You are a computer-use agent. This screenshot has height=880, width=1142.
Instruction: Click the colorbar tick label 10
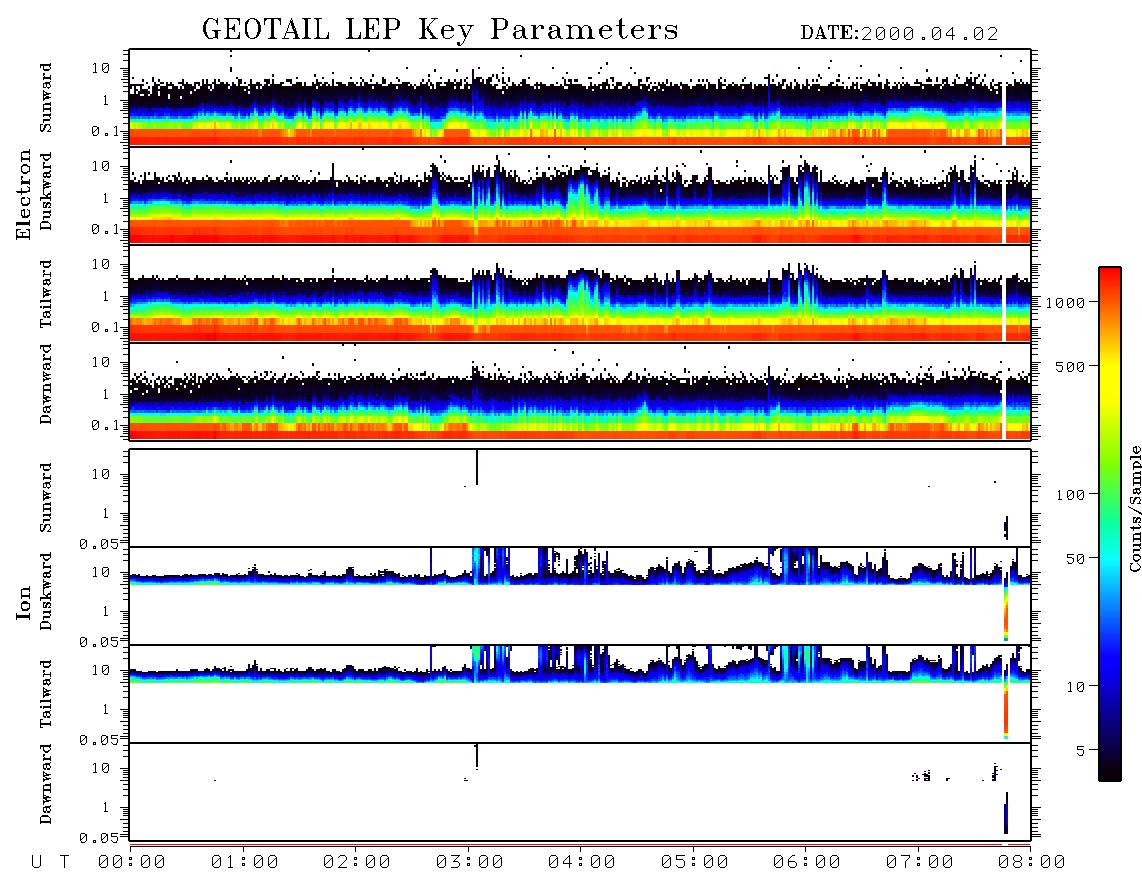(1076, 687)
